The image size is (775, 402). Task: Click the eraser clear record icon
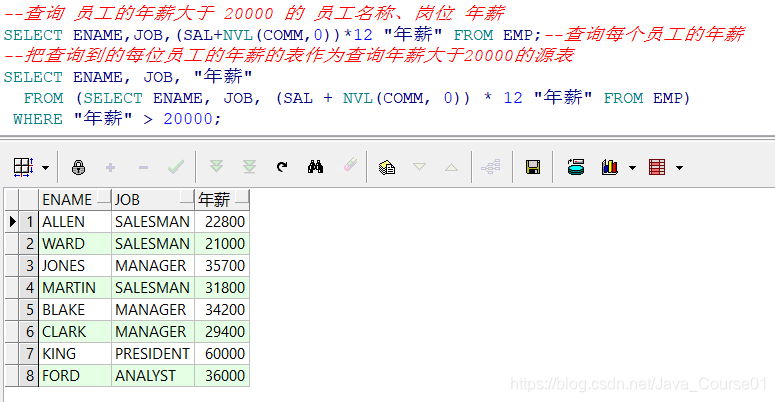pos(350,165)
